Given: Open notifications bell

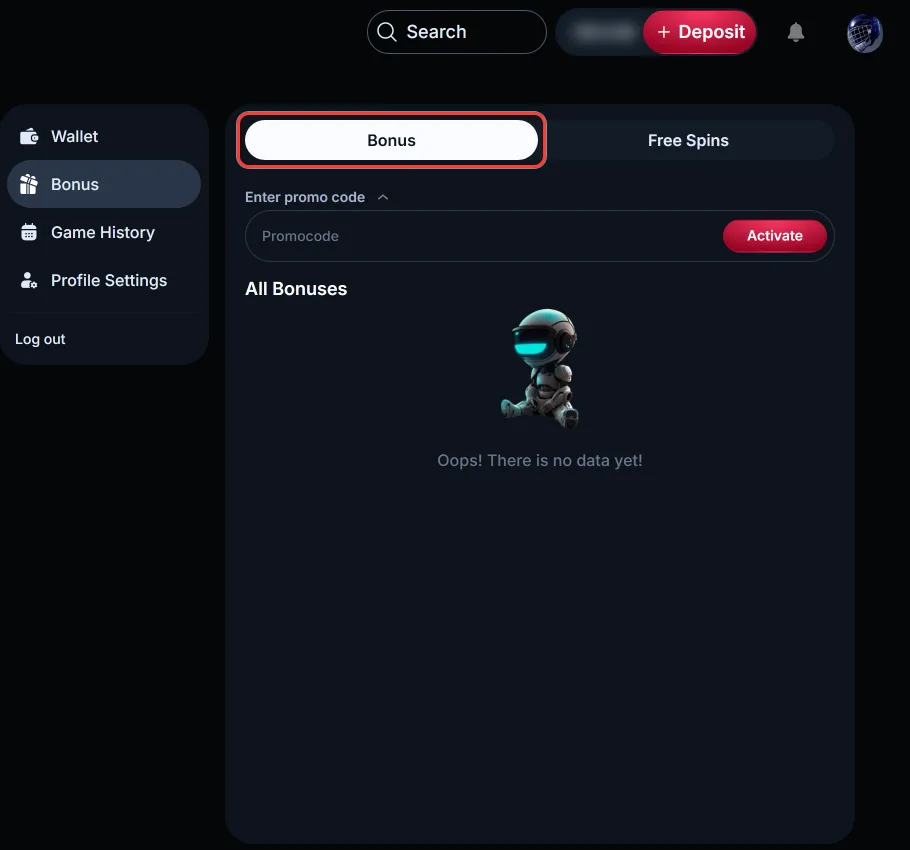Looking at the screenshot, I should tap(796, 32).
